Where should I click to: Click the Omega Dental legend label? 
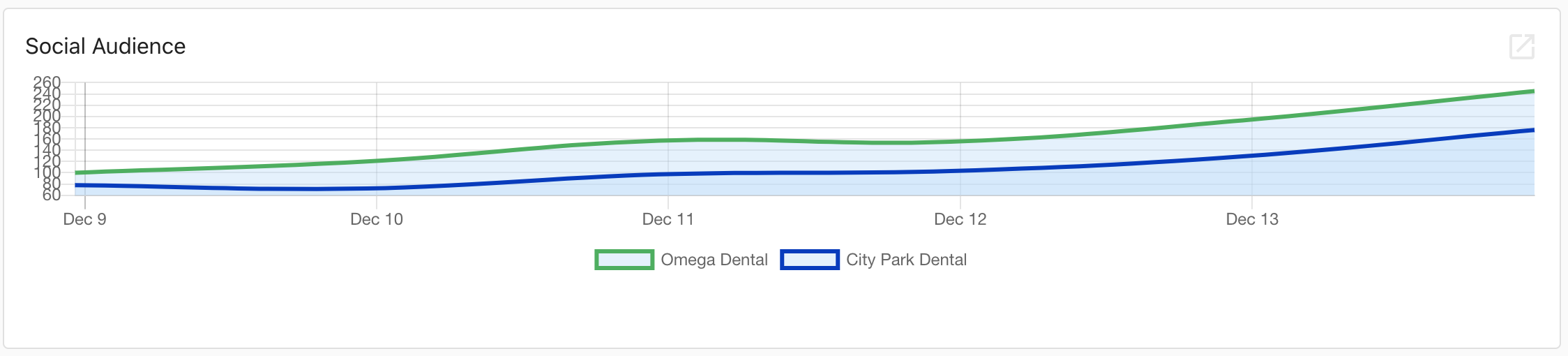click(714, 260)
